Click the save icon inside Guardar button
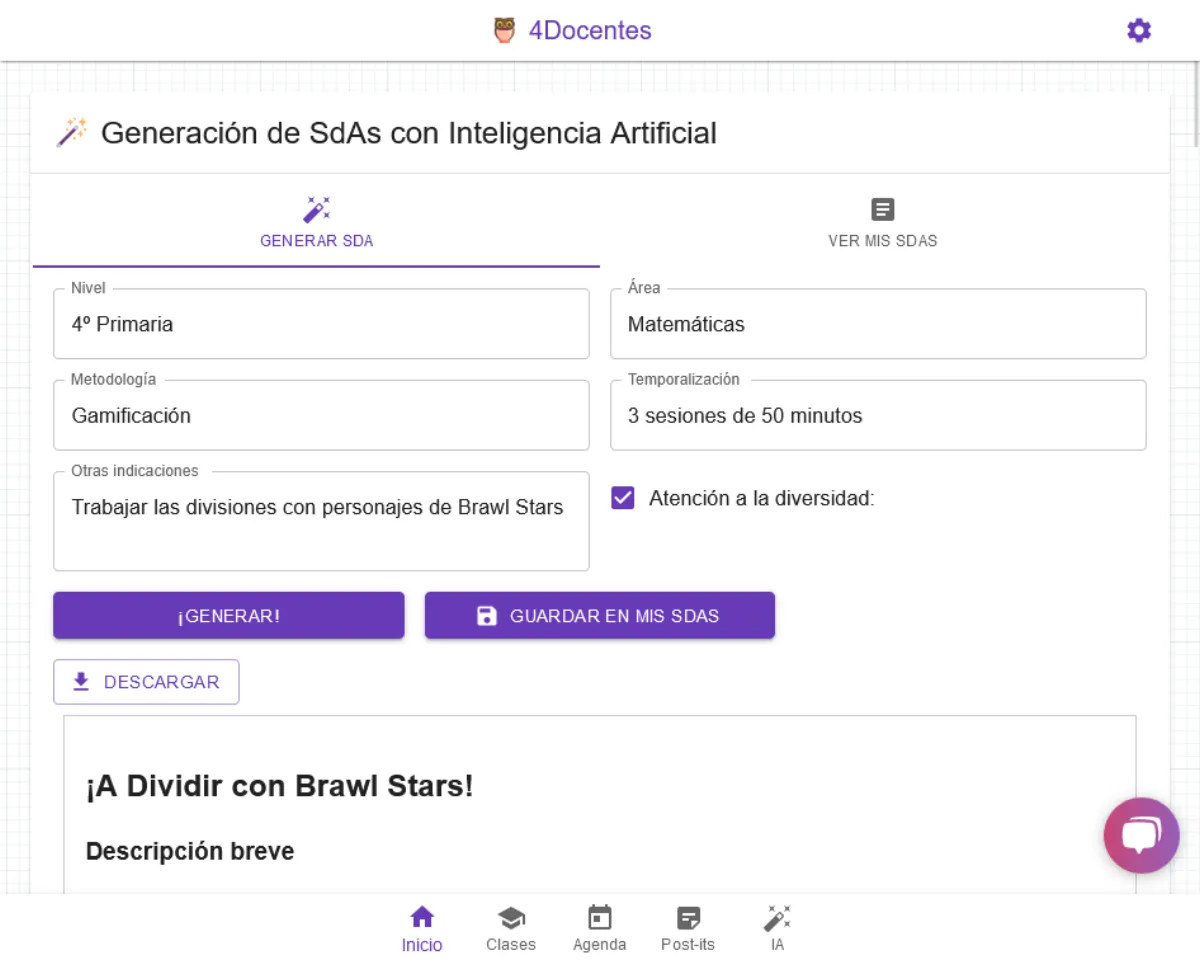The height and width of the screenshot is (965, 1200). 487,616
